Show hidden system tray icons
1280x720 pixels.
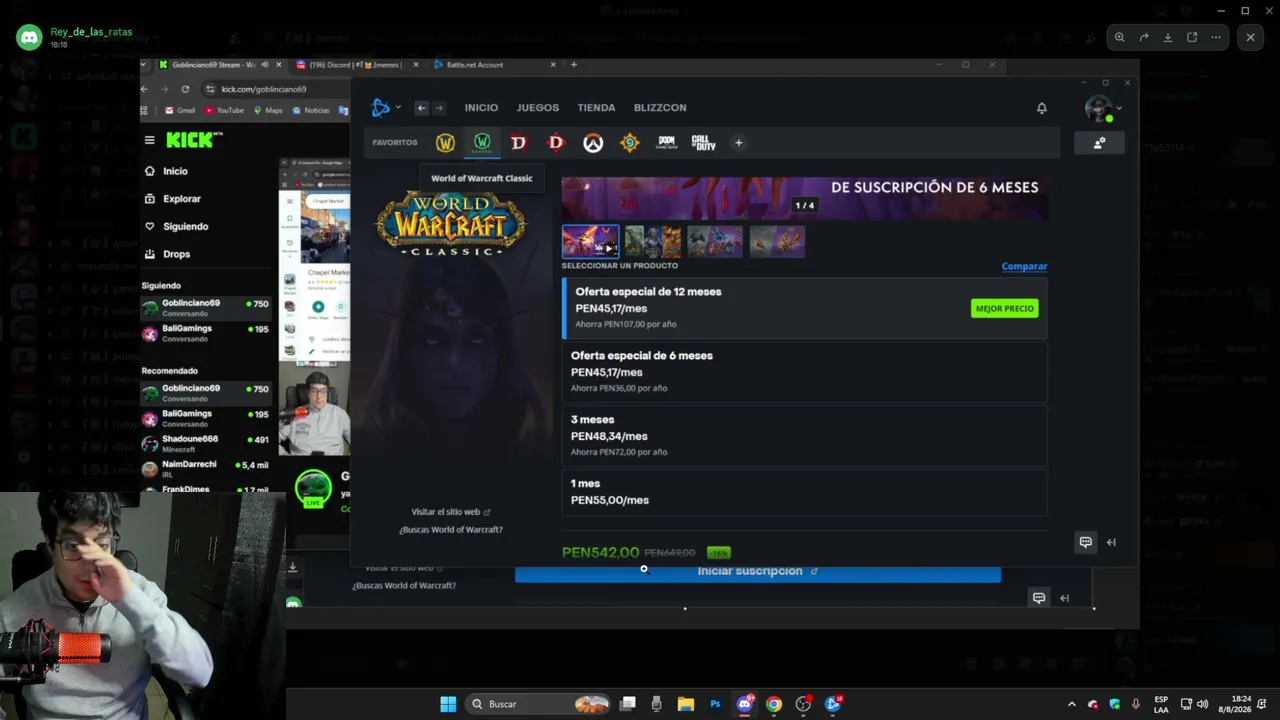click(x=1072, y=704)
